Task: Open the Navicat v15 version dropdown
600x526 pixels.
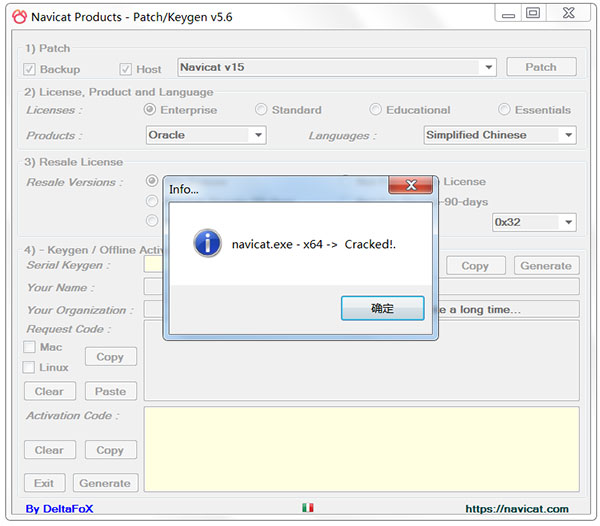Action: (337, 67)
